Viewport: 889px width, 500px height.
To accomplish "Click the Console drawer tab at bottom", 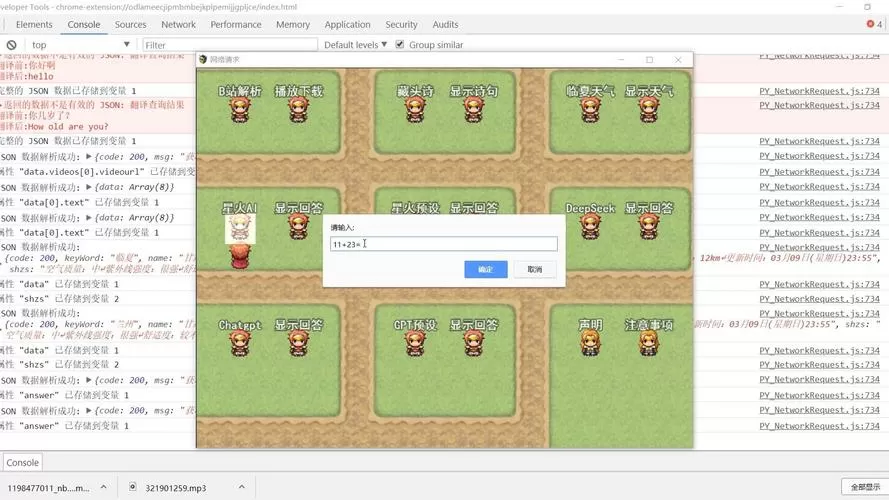I will [22, 463].
